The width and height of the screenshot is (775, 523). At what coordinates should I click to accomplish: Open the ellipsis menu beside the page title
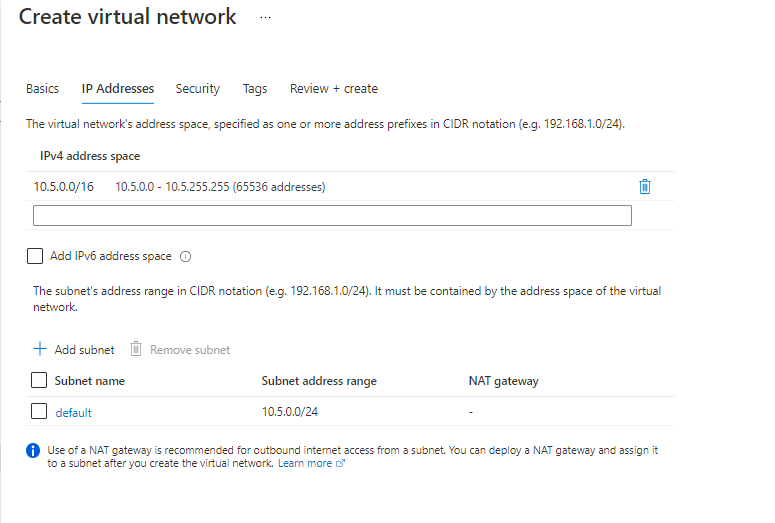coord(265,18)
